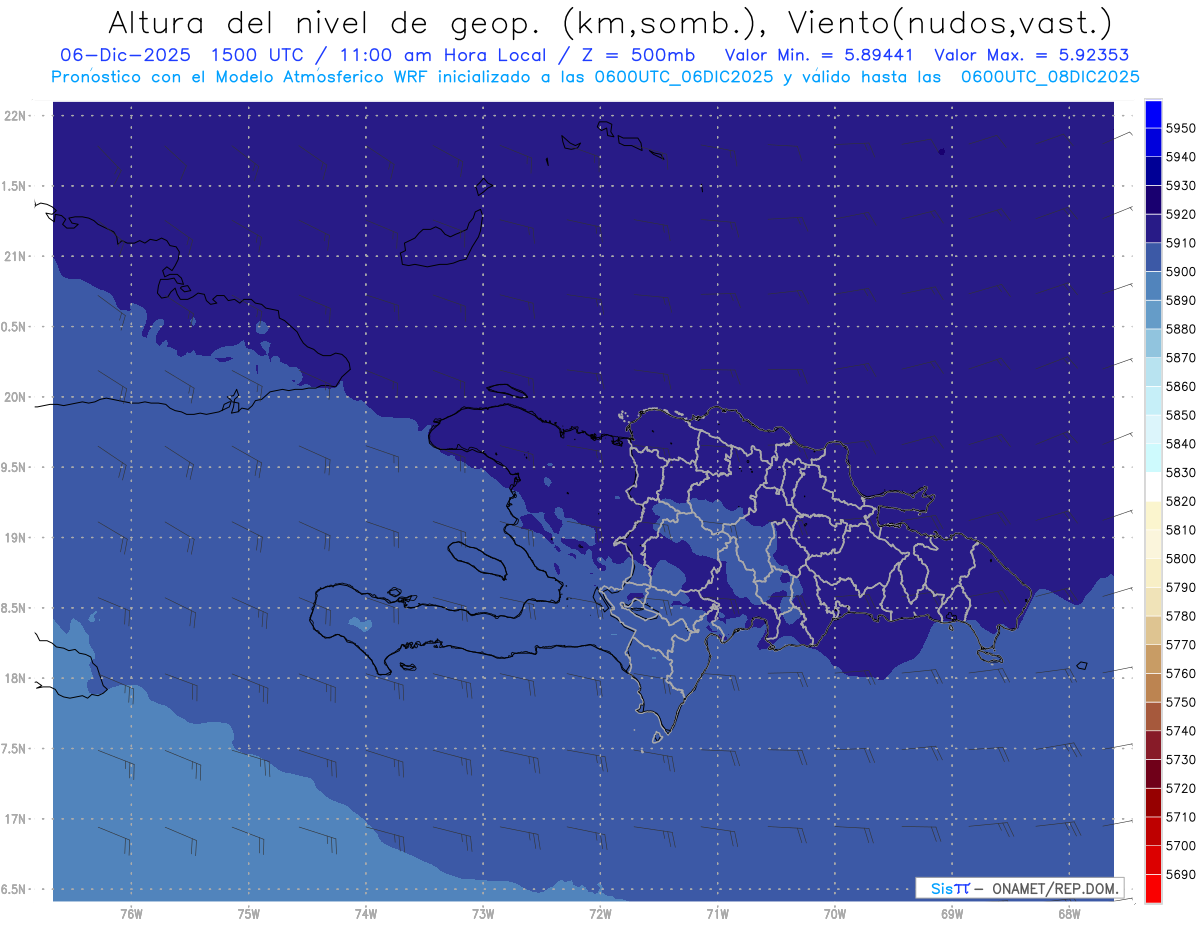The width and height of the screenshot is (1200, 927).
Task: Click the "5920" color scale label
Action: tap(1180, 215)
